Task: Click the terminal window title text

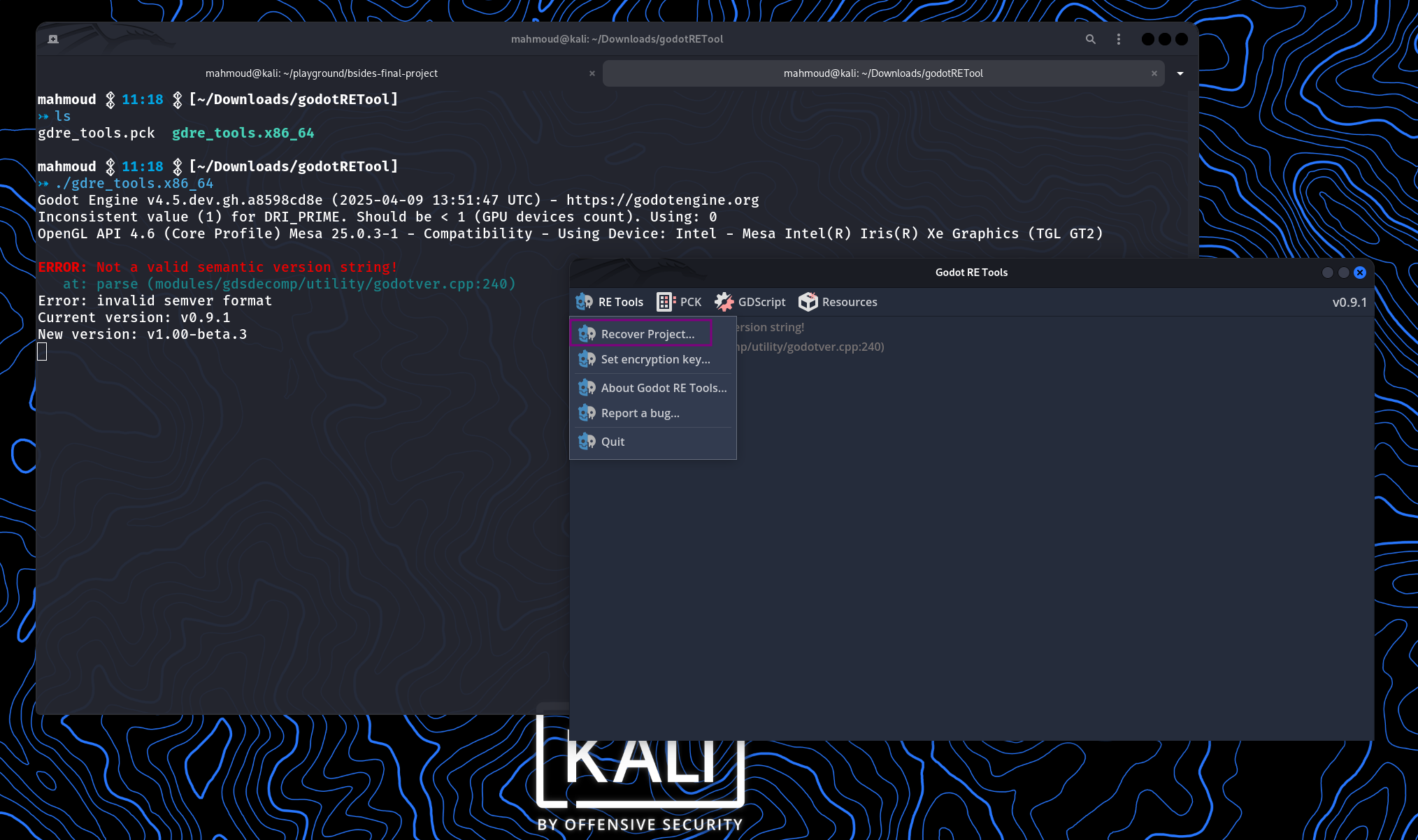Action: tap(617, 39)
